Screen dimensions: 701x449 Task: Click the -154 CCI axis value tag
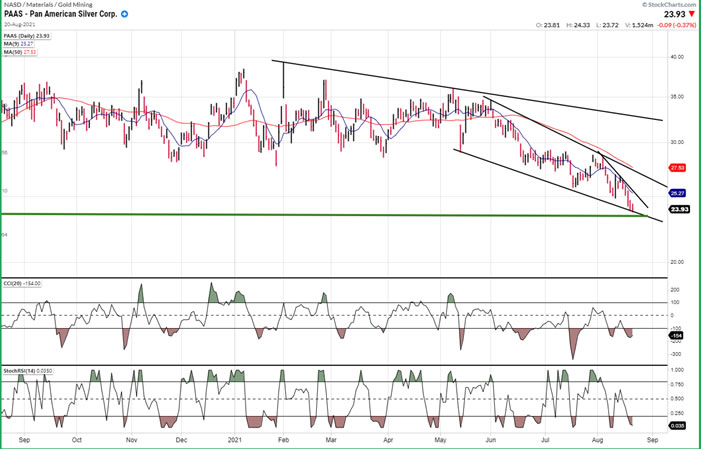[x=676, y=335]
